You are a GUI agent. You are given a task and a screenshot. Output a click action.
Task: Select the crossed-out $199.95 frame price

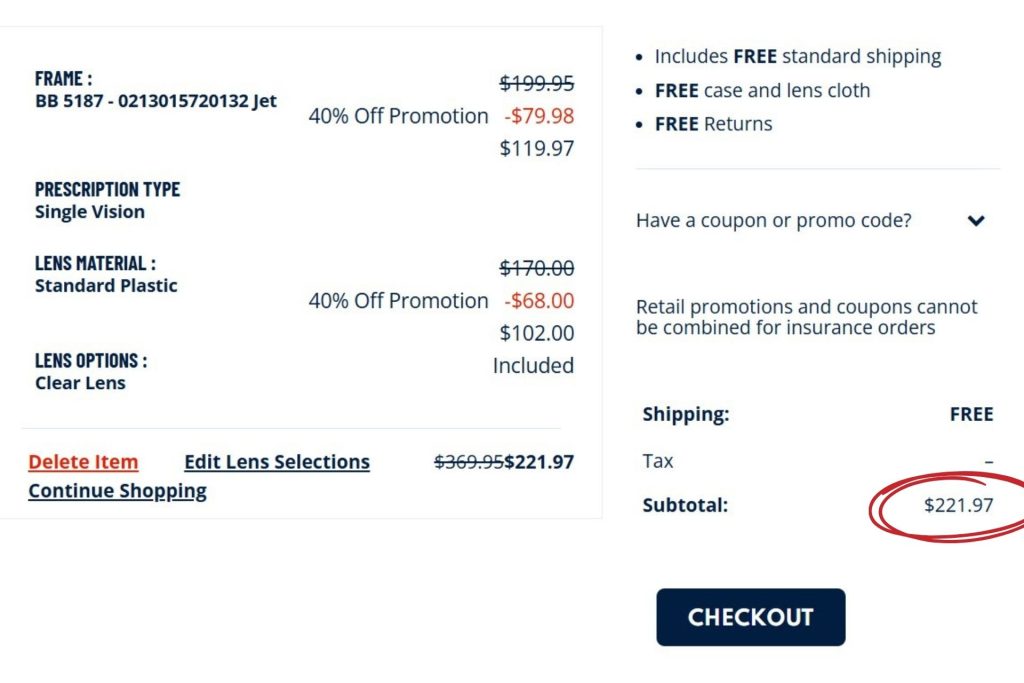537,84
